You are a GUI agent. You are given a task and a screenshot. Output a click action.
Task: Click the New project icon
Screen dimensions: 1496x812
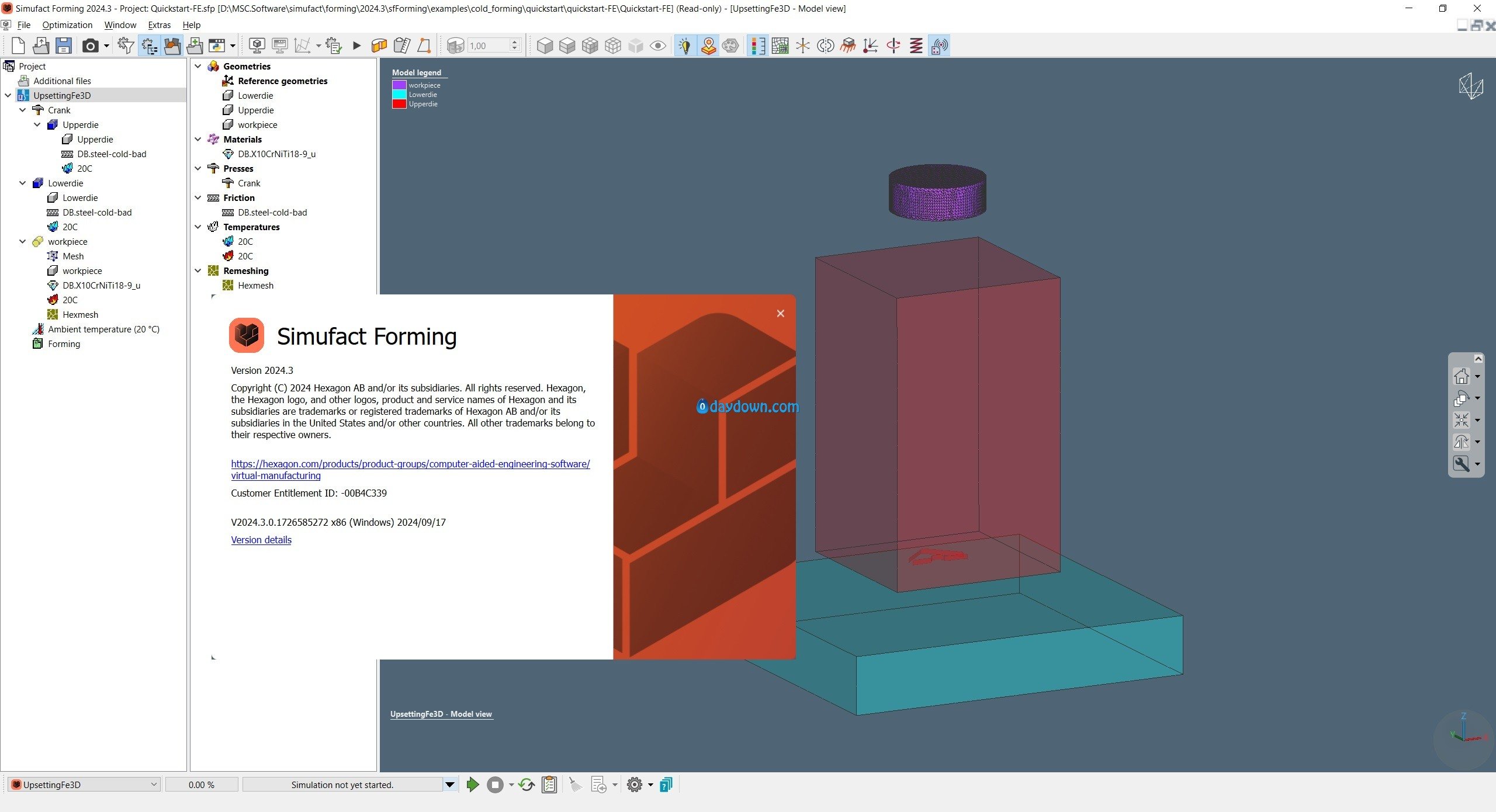(18, 46)
